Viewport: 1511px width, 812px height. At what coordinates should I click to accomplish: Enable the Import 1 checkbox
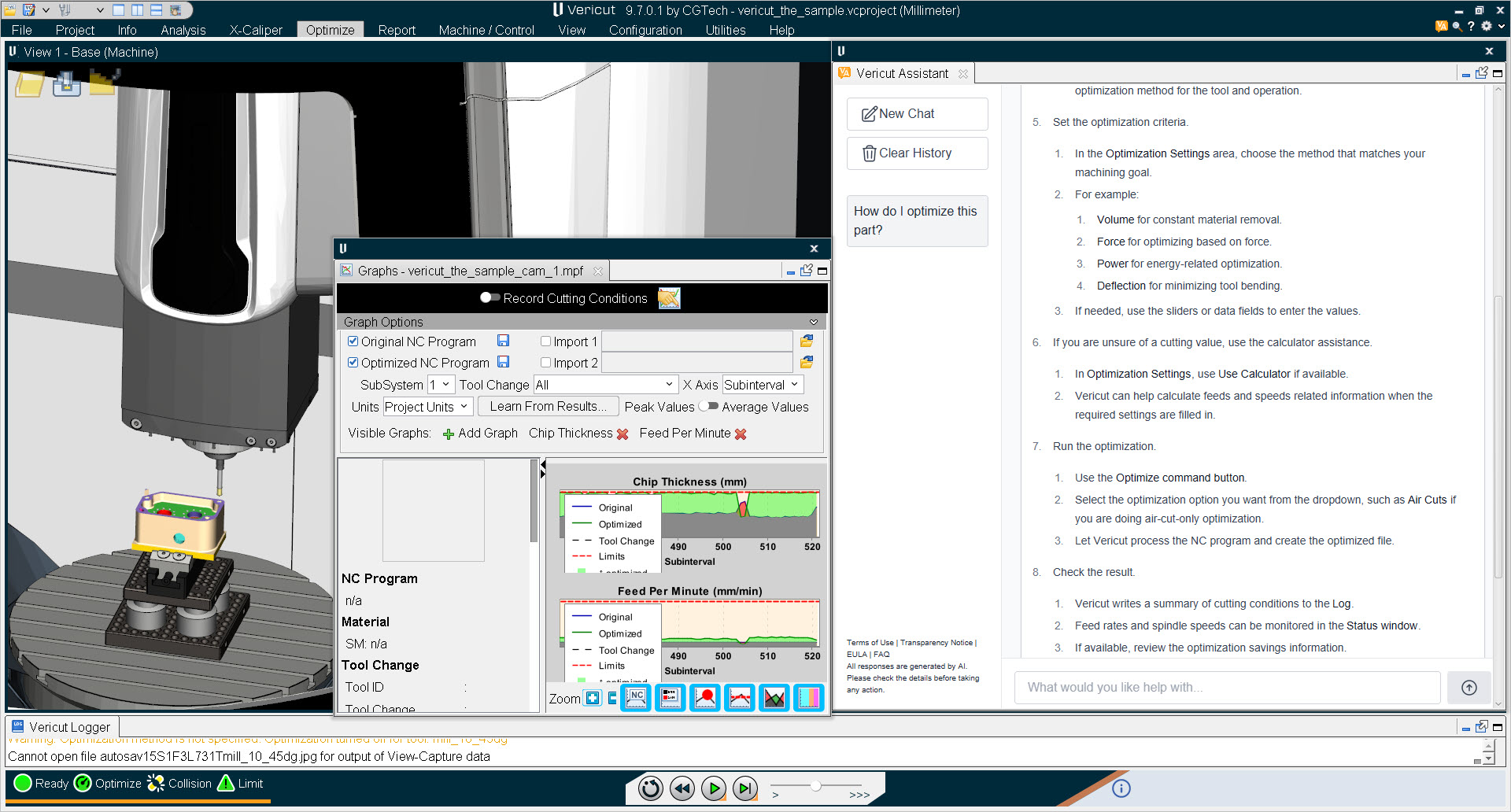[545, 341]
